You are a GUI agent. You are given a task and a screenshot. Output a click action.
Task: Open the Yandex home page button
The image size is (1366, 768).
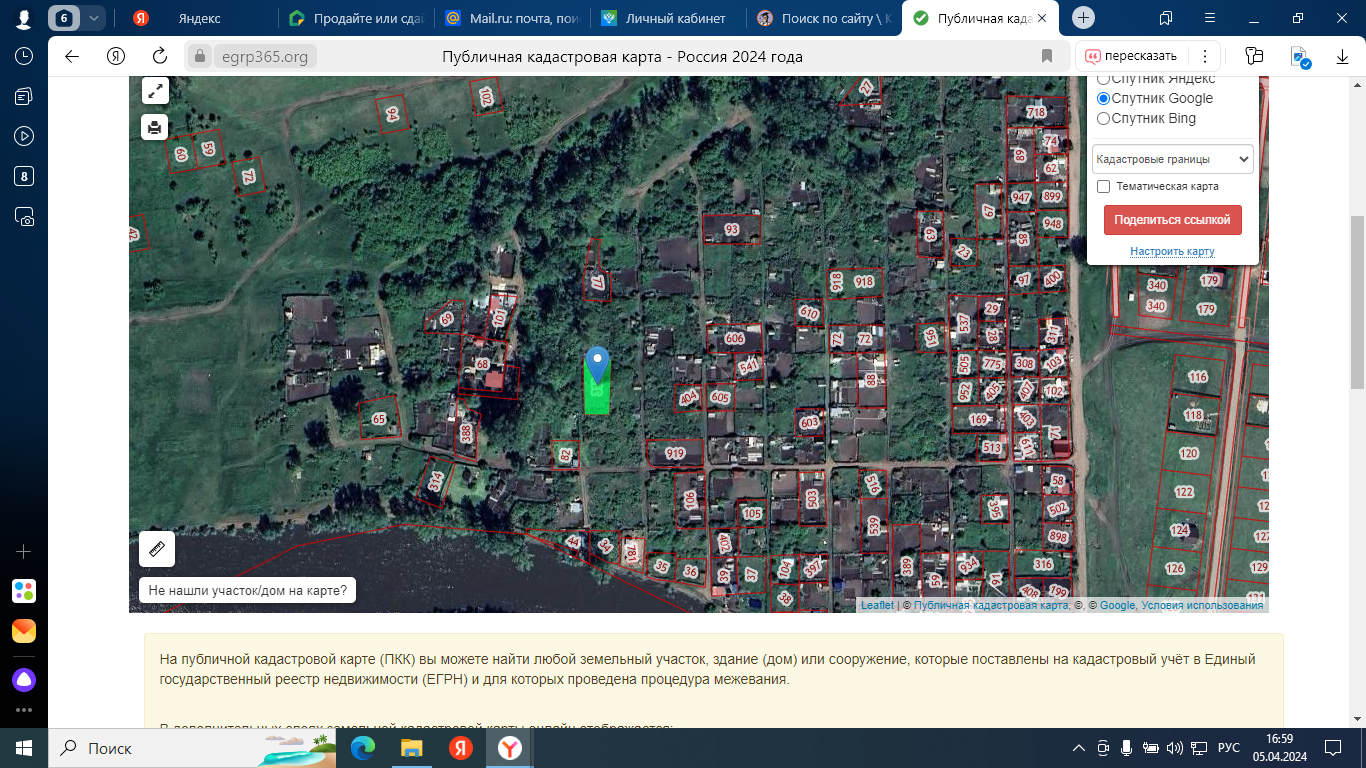[116, 56]
